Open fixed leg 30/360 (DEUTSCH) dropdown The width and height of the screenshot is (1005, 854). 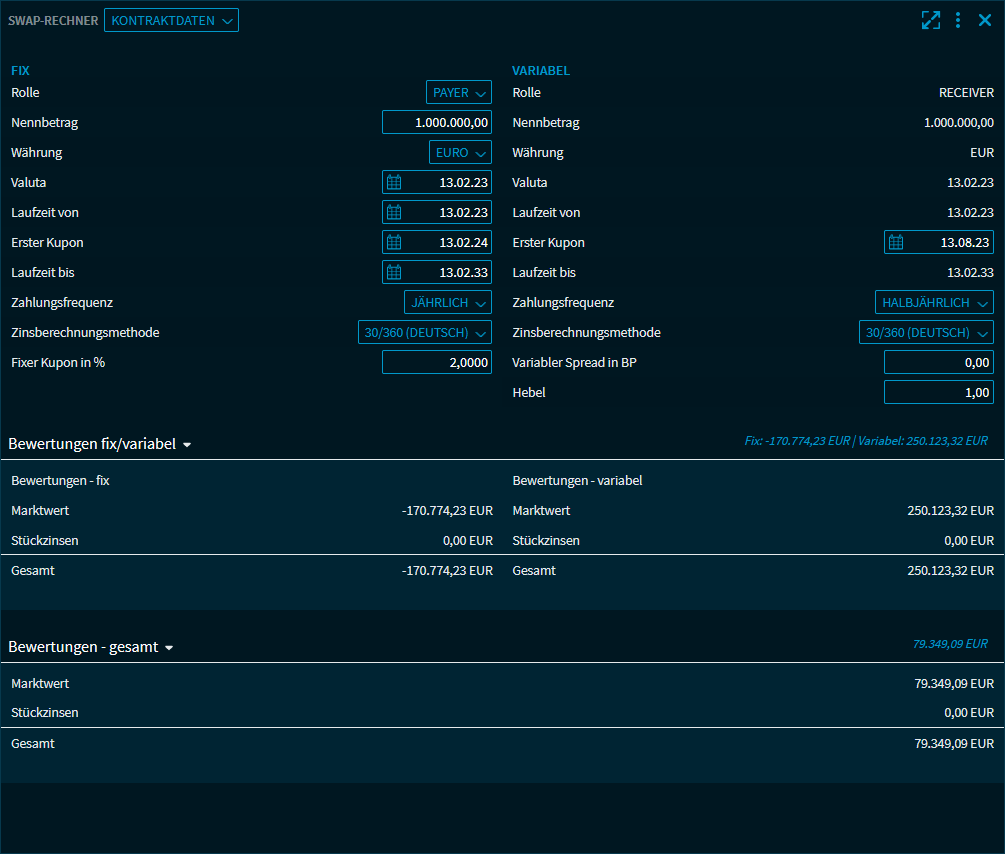[424, 333]
